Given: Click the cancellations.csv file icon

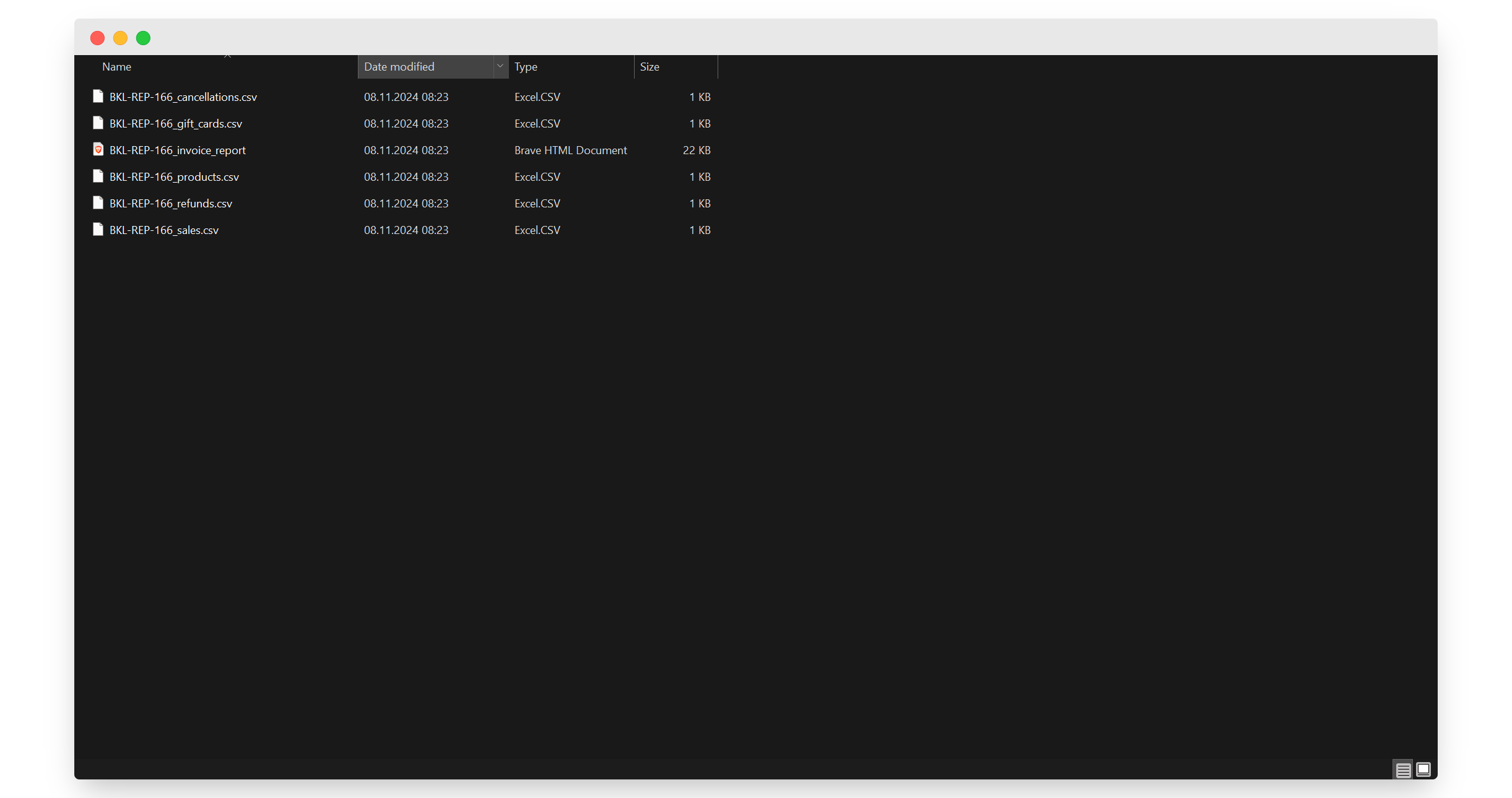Looking at the screenshot, I should click(x=98, y=97).
